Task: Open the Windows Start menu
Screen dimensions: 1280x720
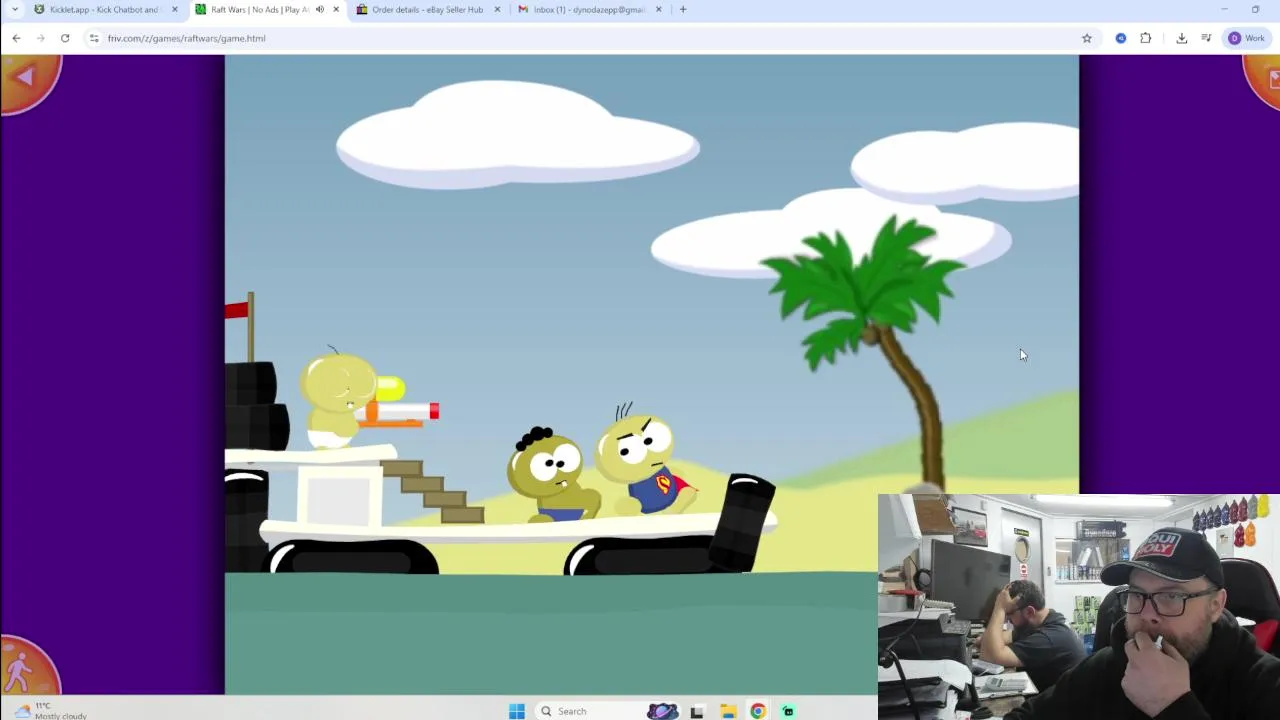Action: 517,711
